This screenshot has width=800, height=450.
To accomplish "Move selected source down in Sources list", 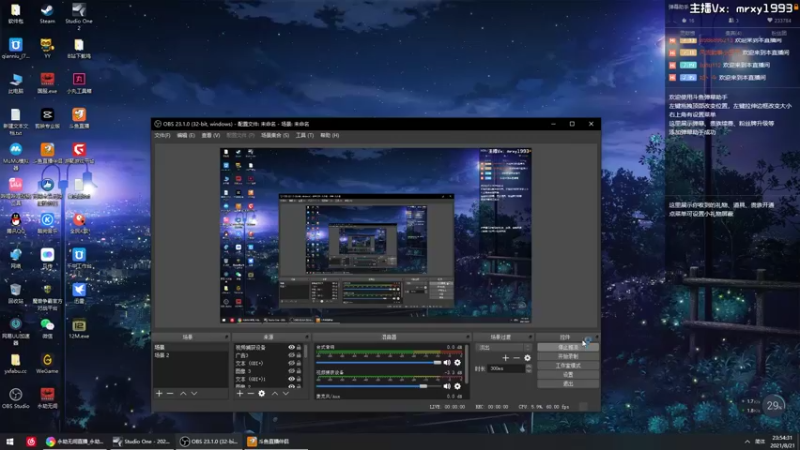I will tap(286, 393).
